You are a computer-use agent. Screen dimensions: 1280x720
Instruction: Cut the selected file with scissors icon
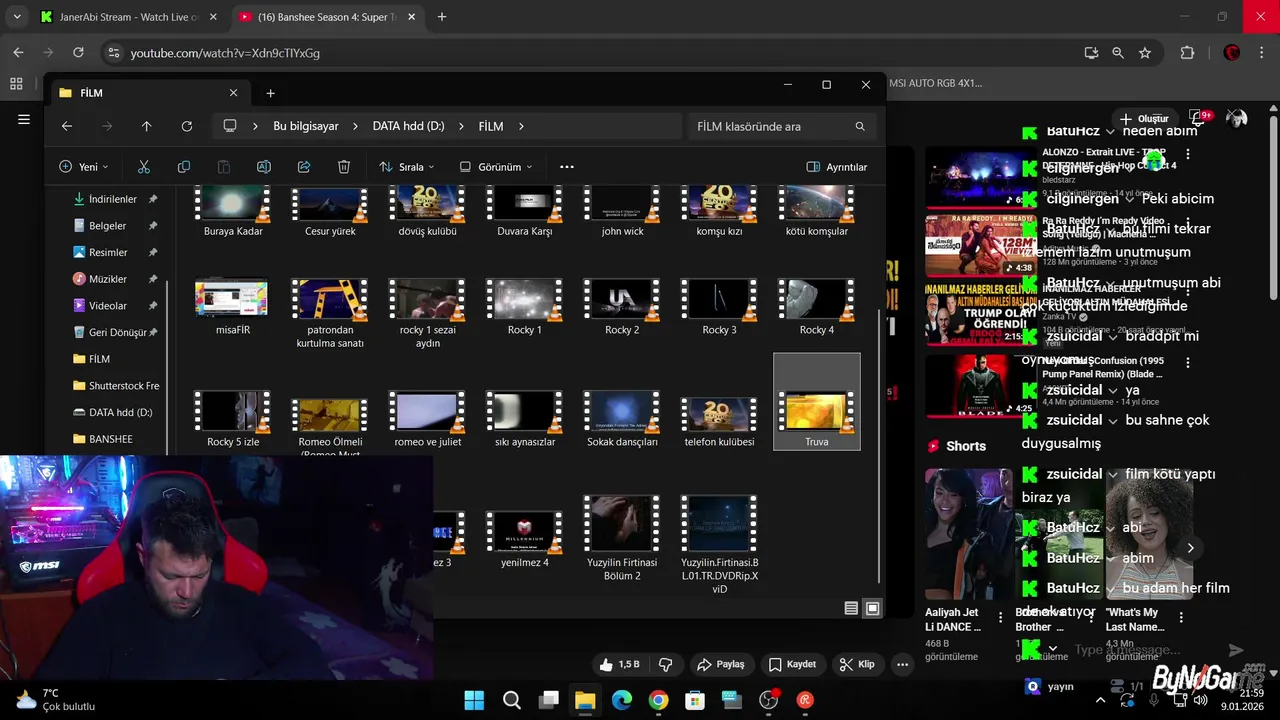click(x=144, y=167)
